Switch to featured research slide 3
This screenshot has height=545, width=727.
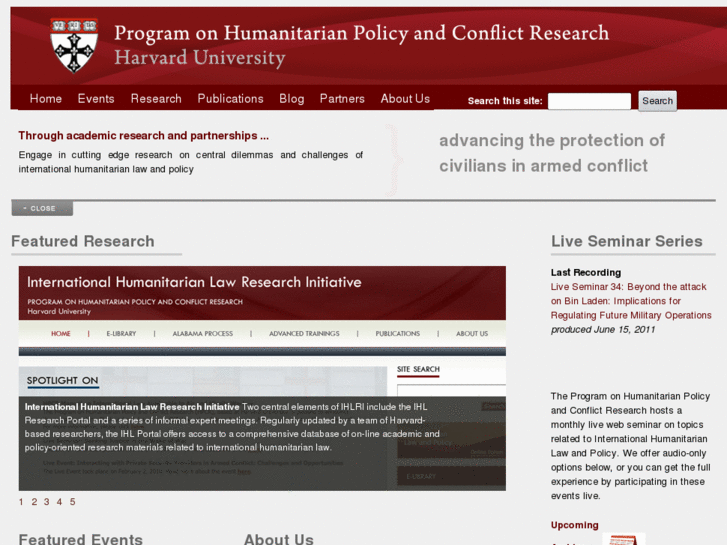[x=46, y=502]
